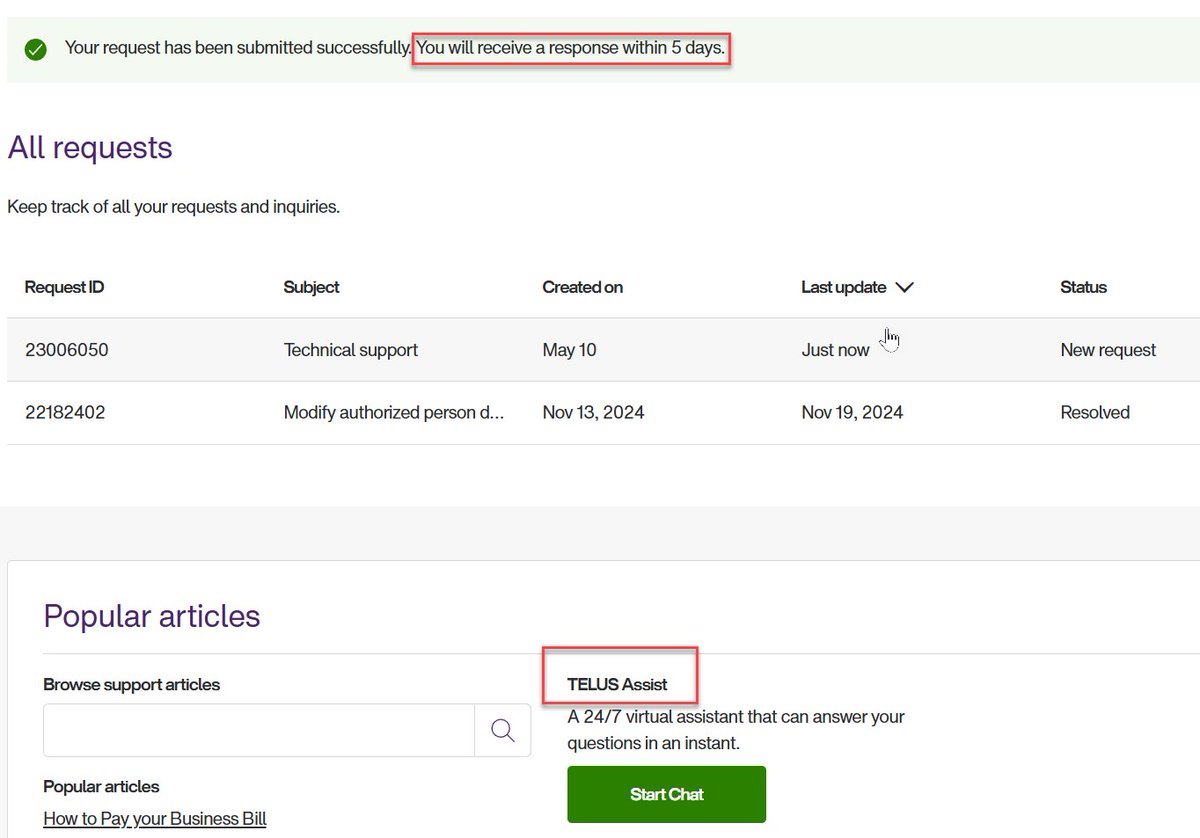Image resolution: width=1200 pixels, height=838 pixels.
Task: Click the green success checkmark icon
Action: coord(36,49)
